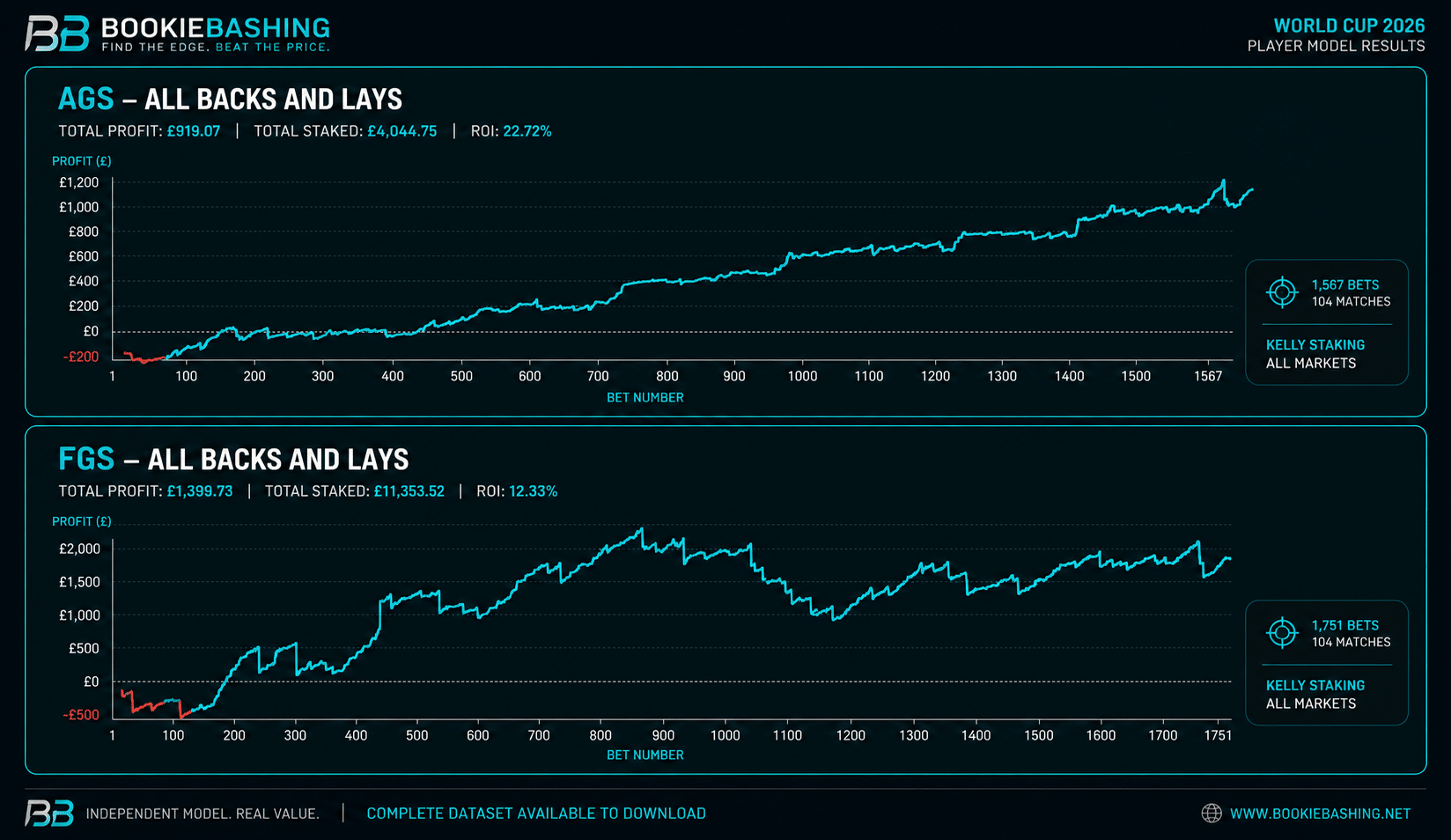Click the crosshair target icon beside 1,751 BETS
1451x840 pixels.
click(x=1282, y=632)
